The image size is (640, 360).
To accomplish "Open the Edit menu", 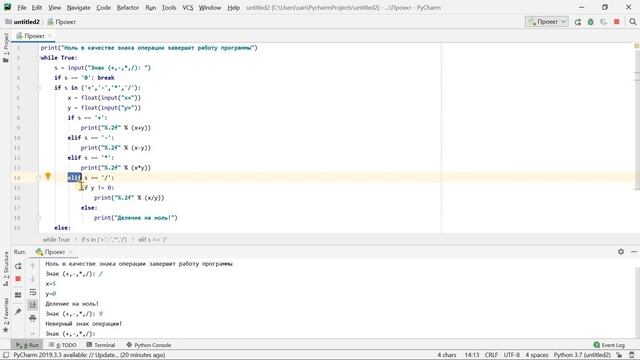I will point(37,7).
